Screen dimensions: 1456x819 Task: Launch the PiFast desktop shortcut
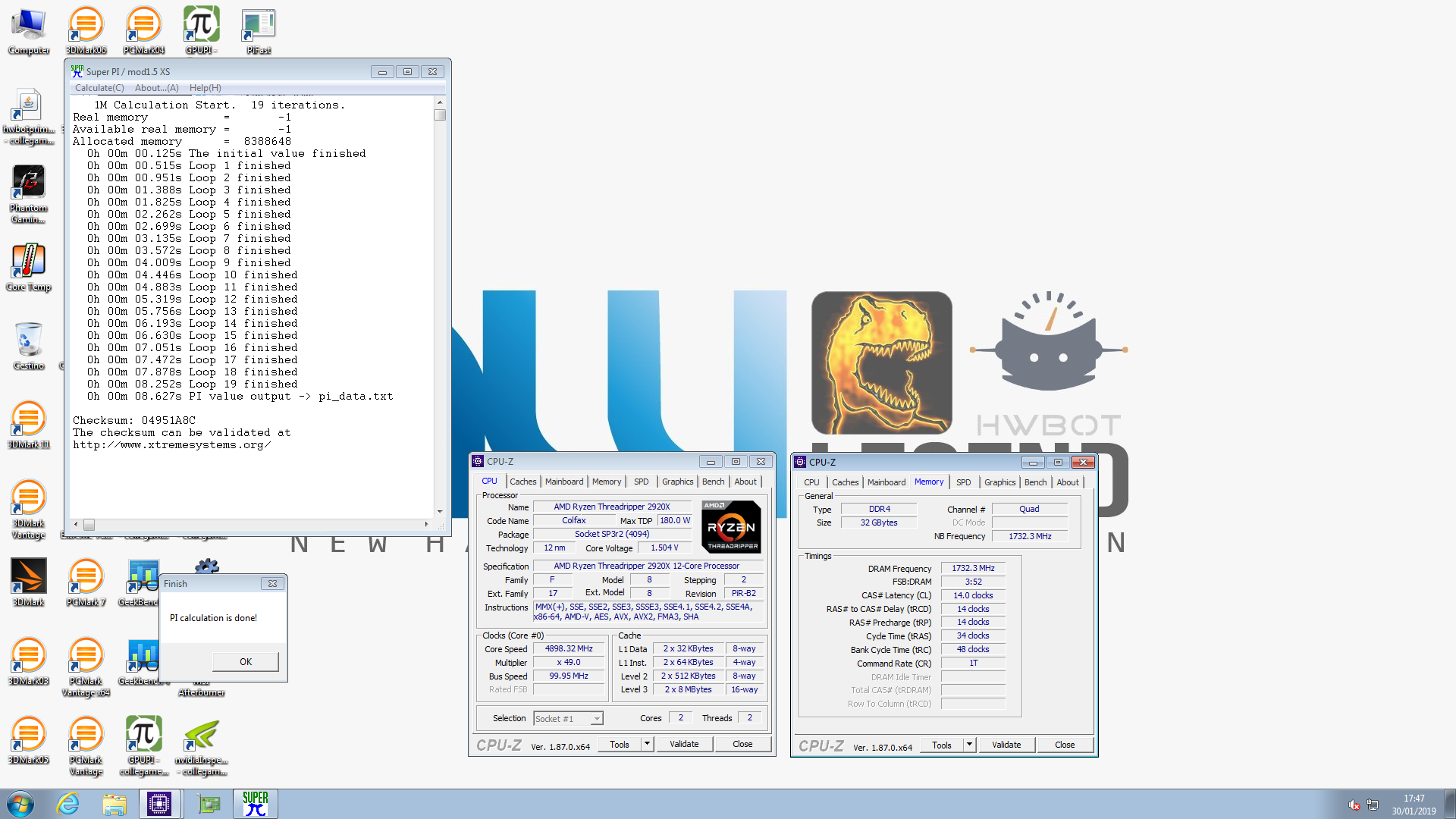click(259, 31)
